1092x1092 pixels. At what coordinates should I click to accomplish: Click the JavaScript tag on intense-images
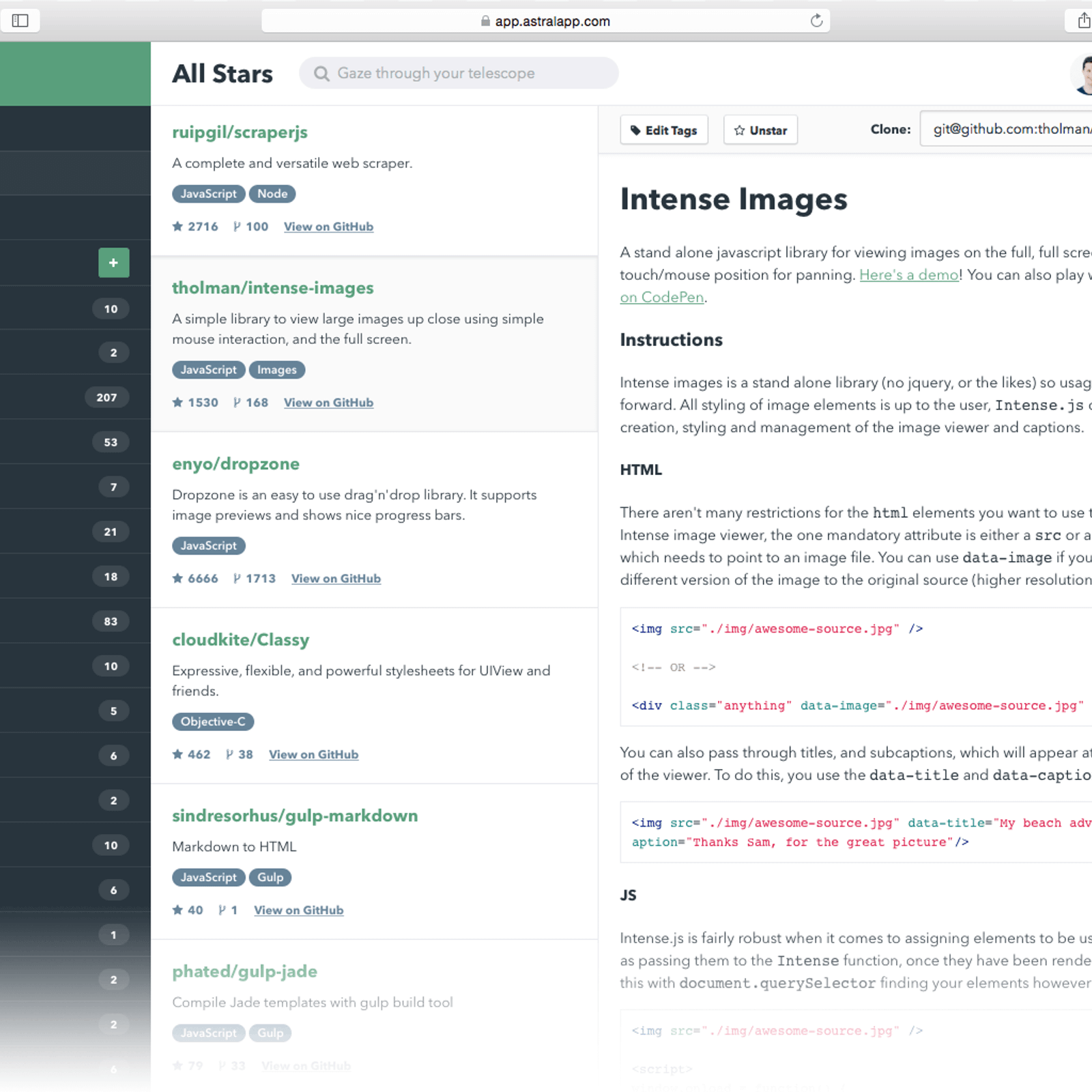pos(208,370)
